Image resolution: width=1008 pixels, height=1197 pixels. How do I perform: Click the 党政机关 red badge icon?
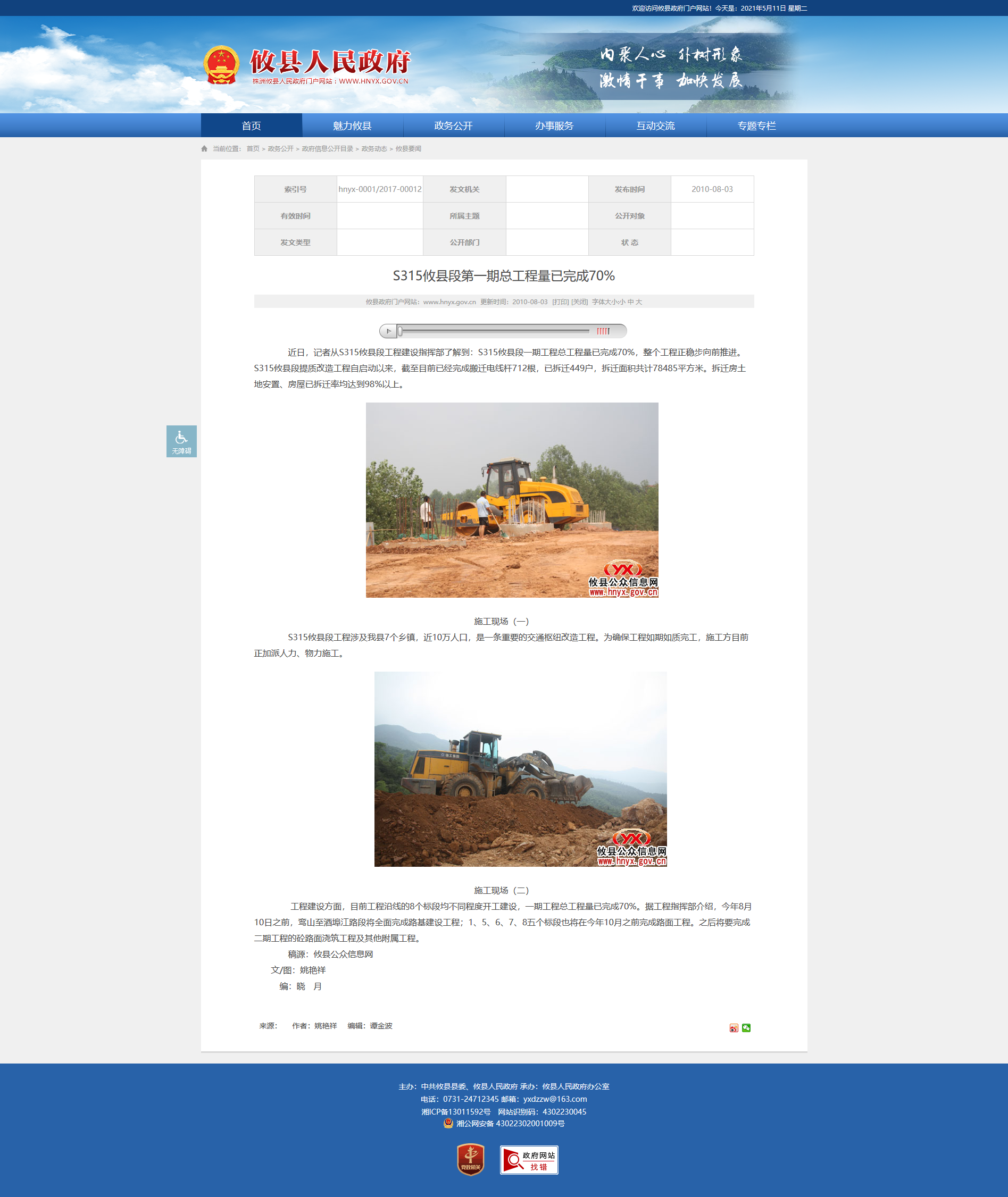471,1159
